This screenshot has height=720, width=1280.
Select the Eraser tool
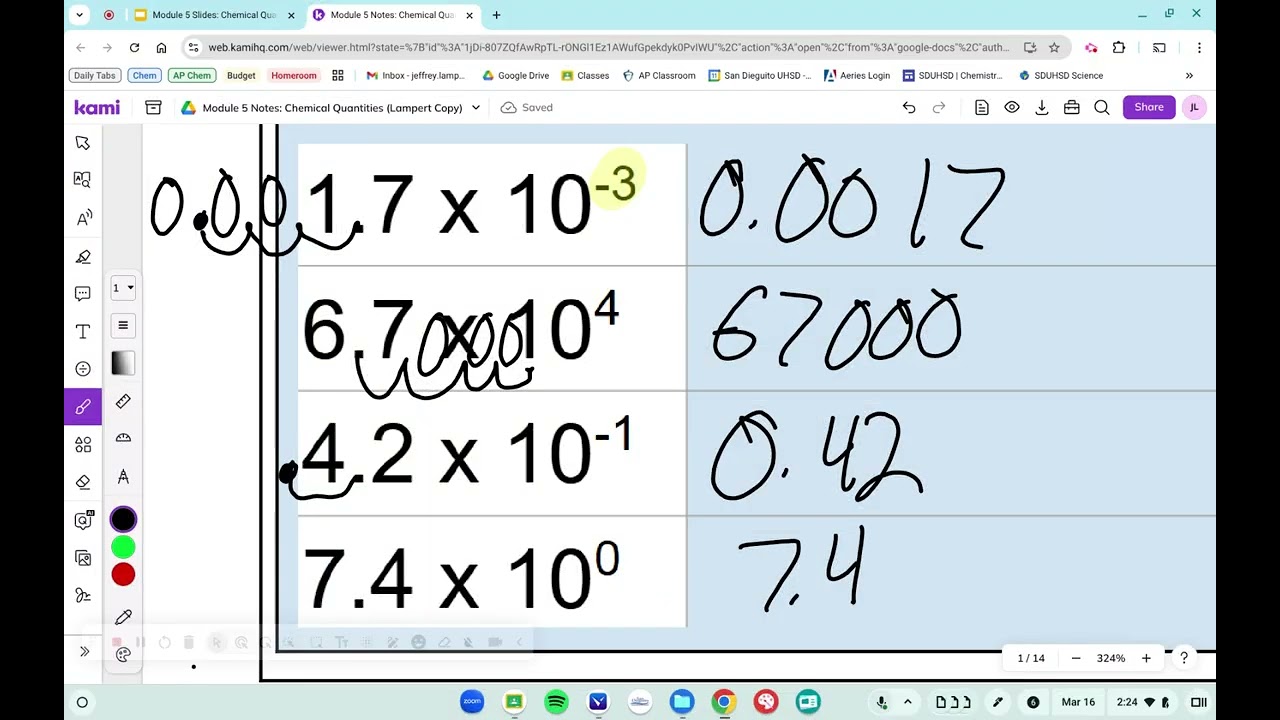point(83,482)
